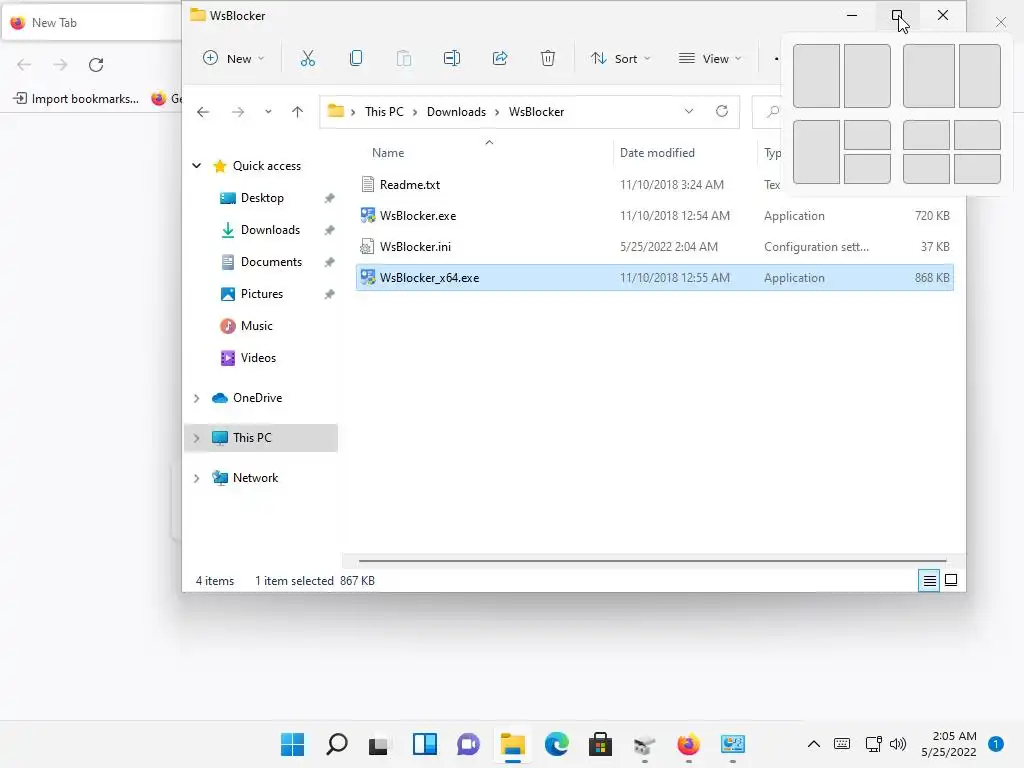Reload page in Firefox window

coord(96,65)
